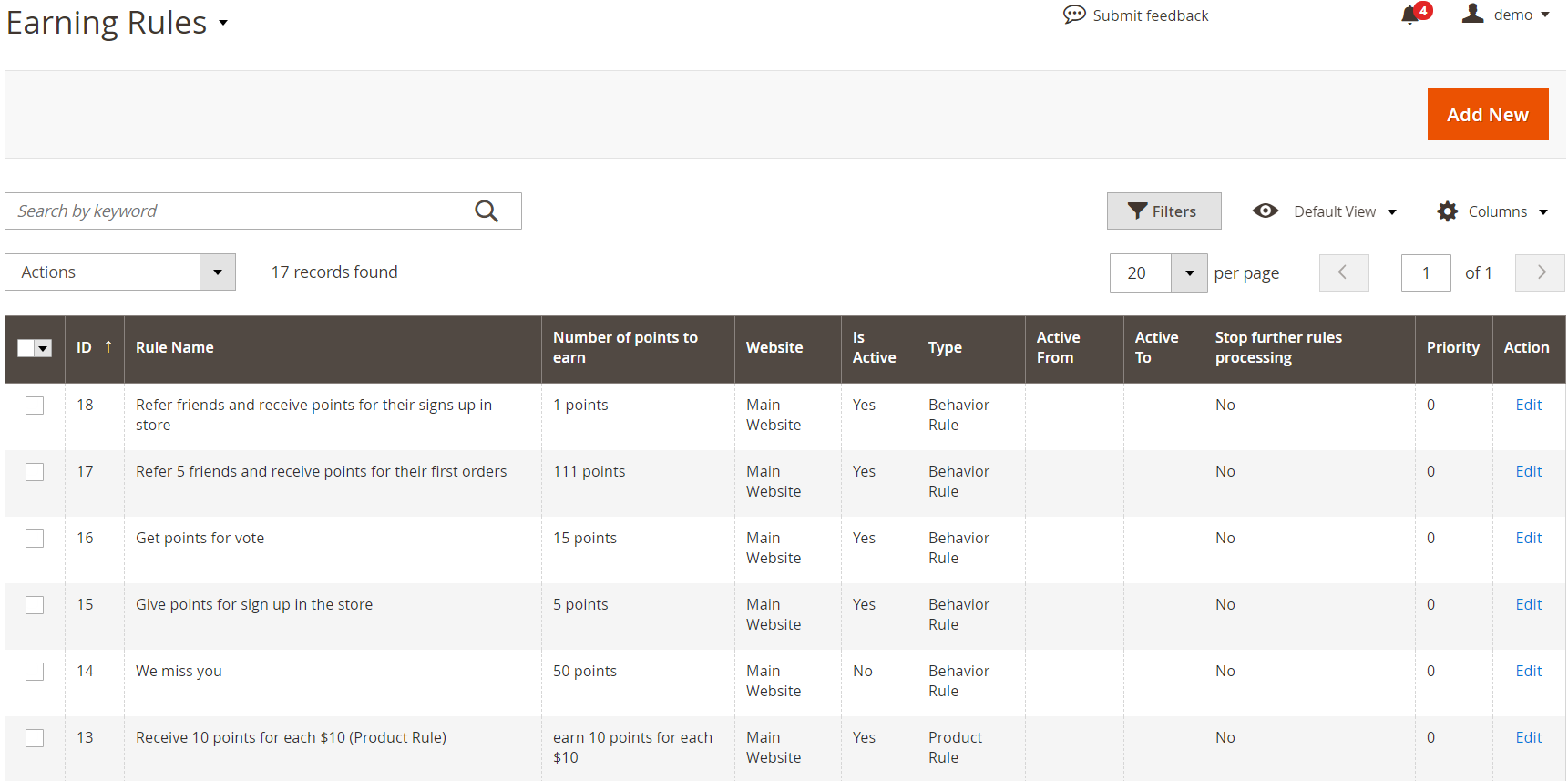Open the select-all dropdown arrow in header
This screenshot has height=781, width=1568.
pos(44,348)
